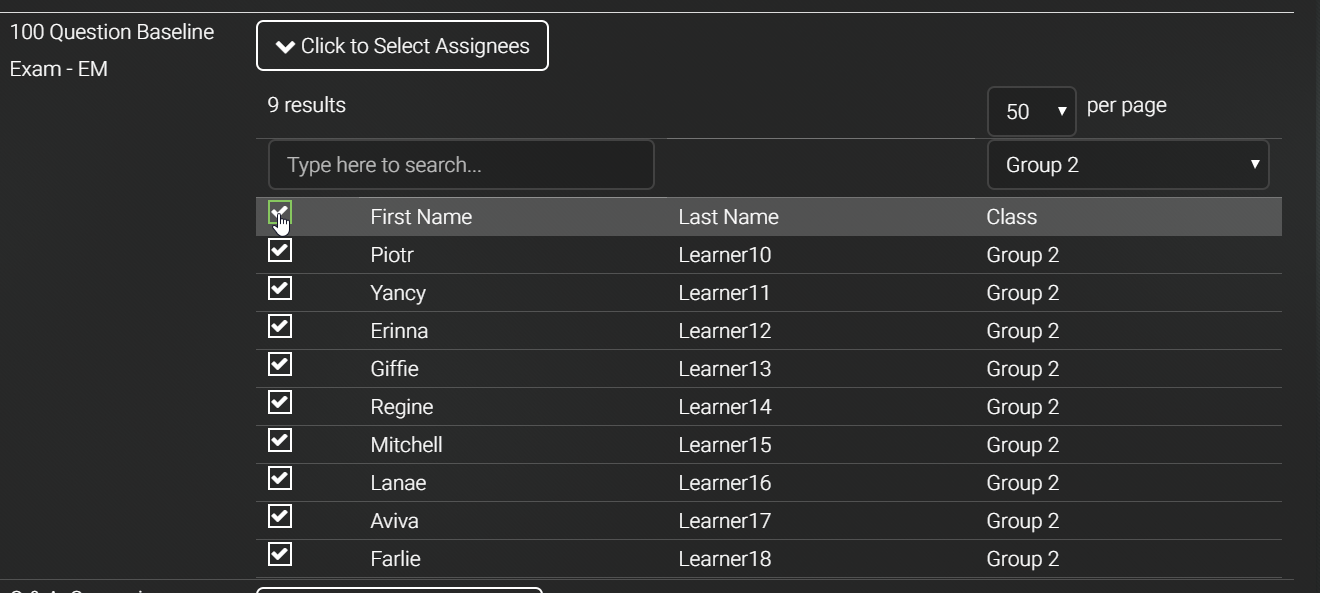The height and width of the screenshot is (593, 1320).
Task: Open the 50 per page dropdown
Action: (1031, 111)
